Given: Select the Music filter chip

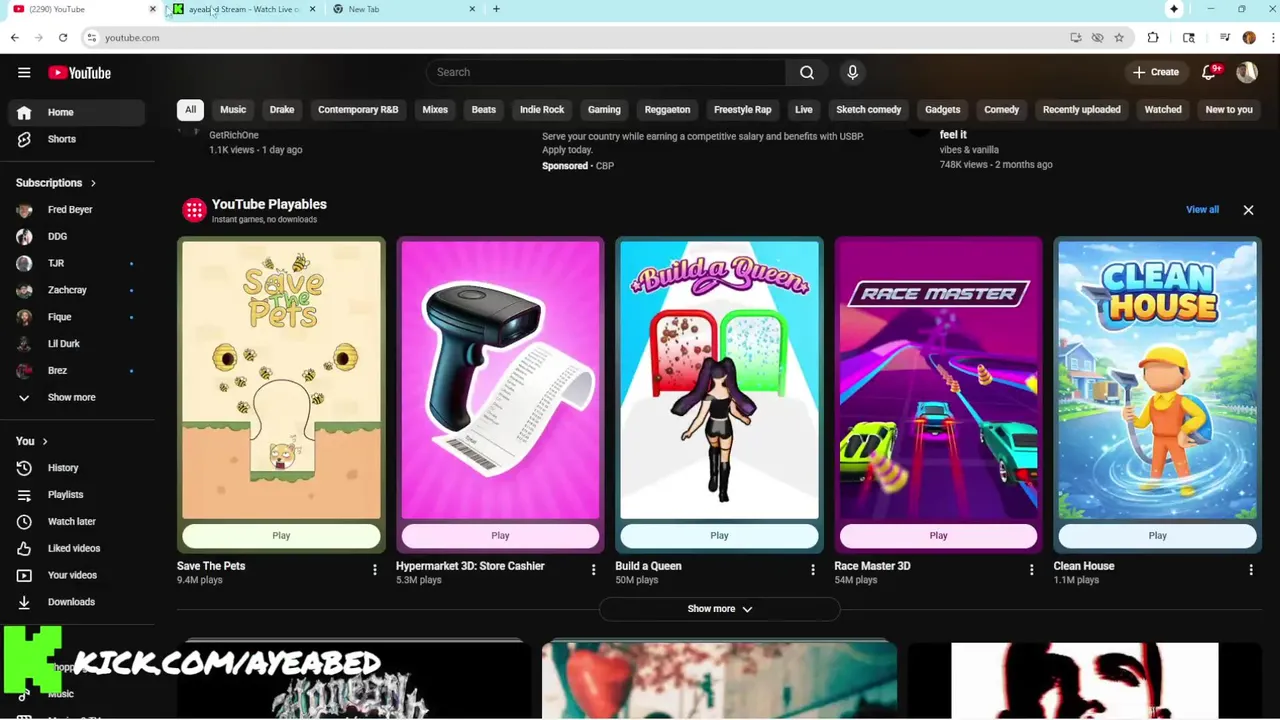Looking at the screenshot, I should click(x=233, y=110).
